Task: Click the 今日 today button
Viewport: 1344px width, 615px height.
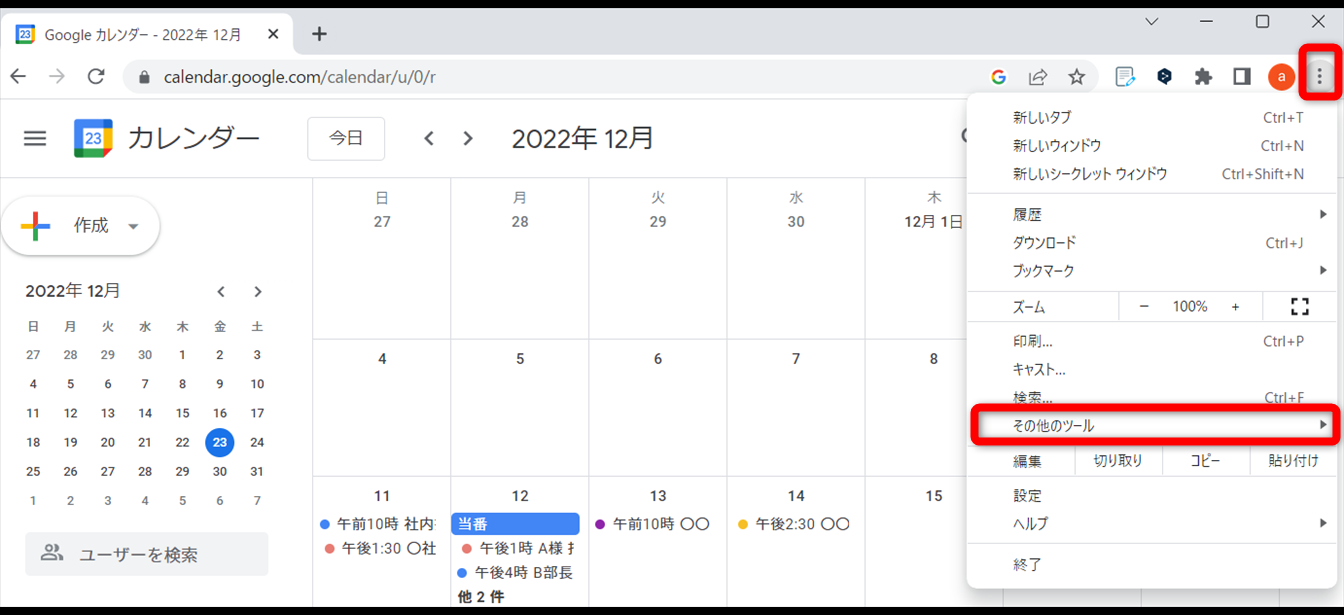Action: [x=346, y=138]
